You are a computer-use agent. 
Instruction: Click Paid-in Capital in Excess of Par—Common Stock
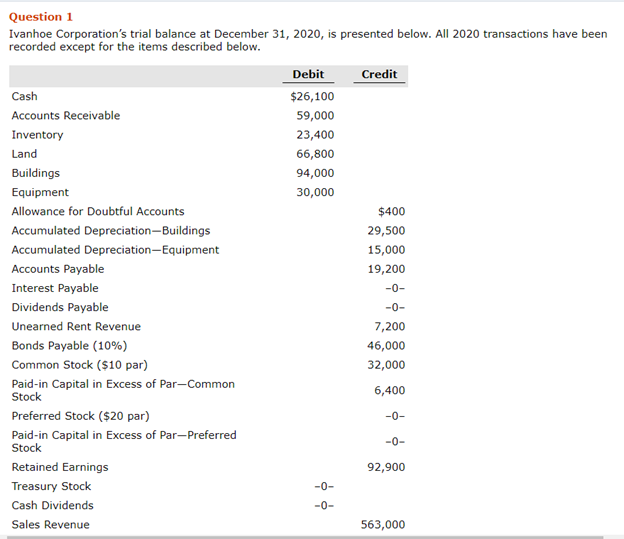coord(123,390)
